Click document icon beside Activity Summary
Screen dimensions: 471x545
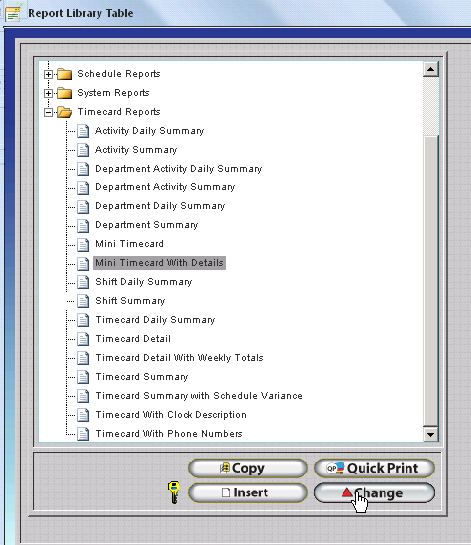pos(83,150)
